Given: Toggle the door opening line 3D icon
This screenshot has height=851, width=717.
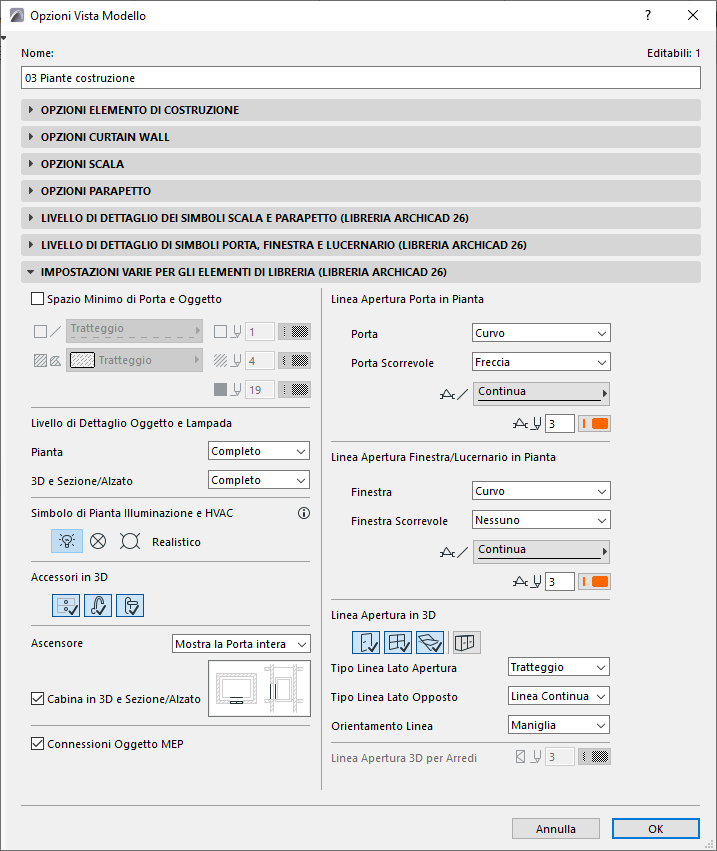Looking at the screenshot, I should pos(366,643).
